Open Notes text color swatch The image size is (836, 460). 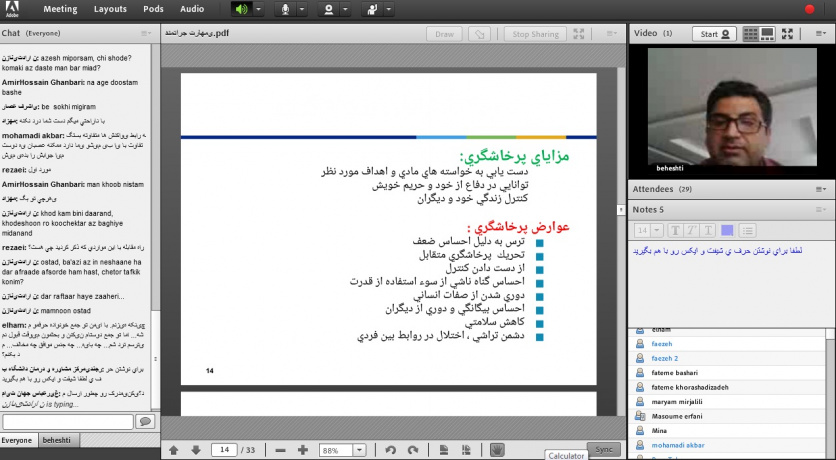(x=727, y=230)
